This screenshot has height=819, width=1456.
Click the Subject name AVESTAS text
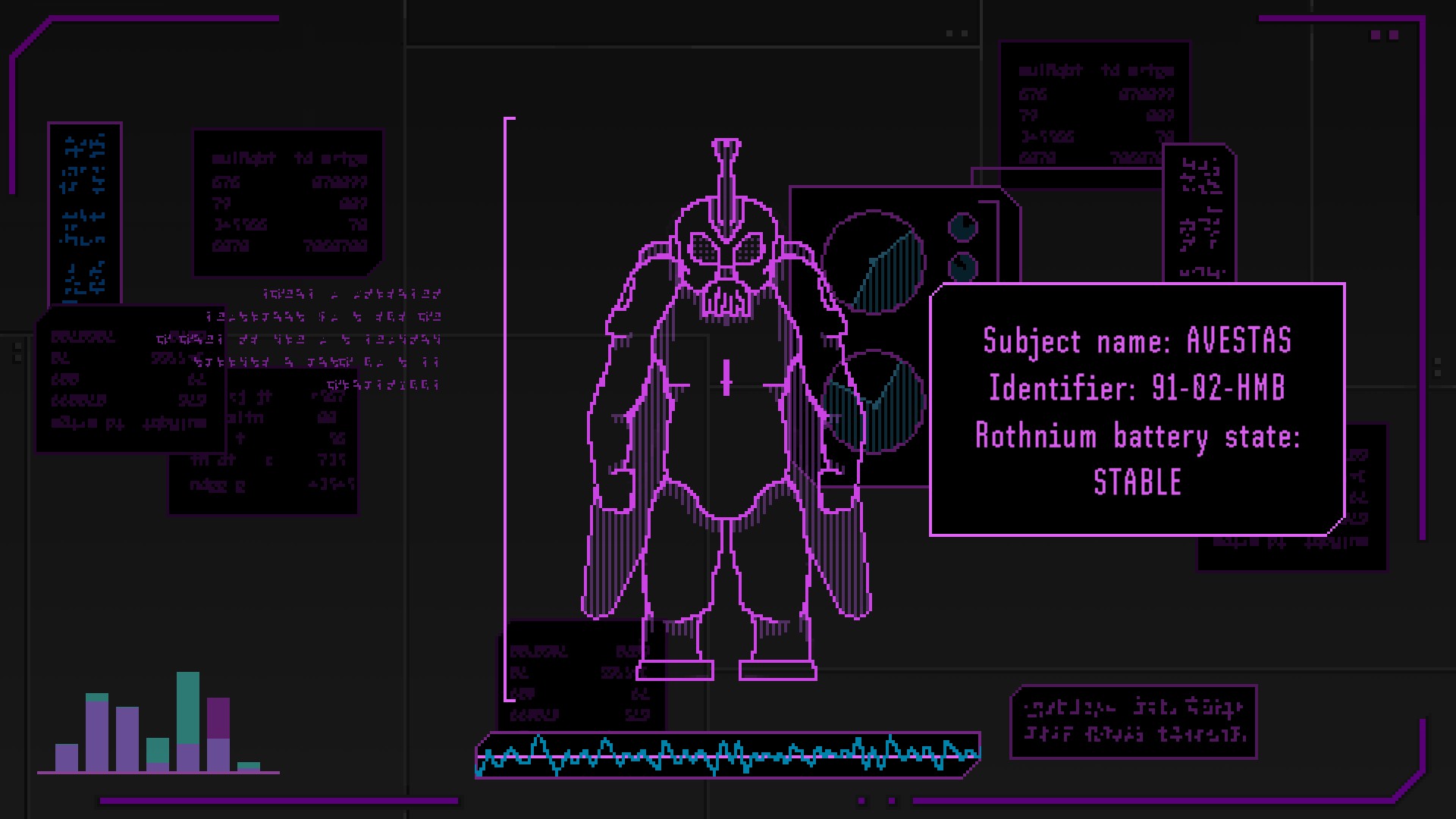[1137, 341]
